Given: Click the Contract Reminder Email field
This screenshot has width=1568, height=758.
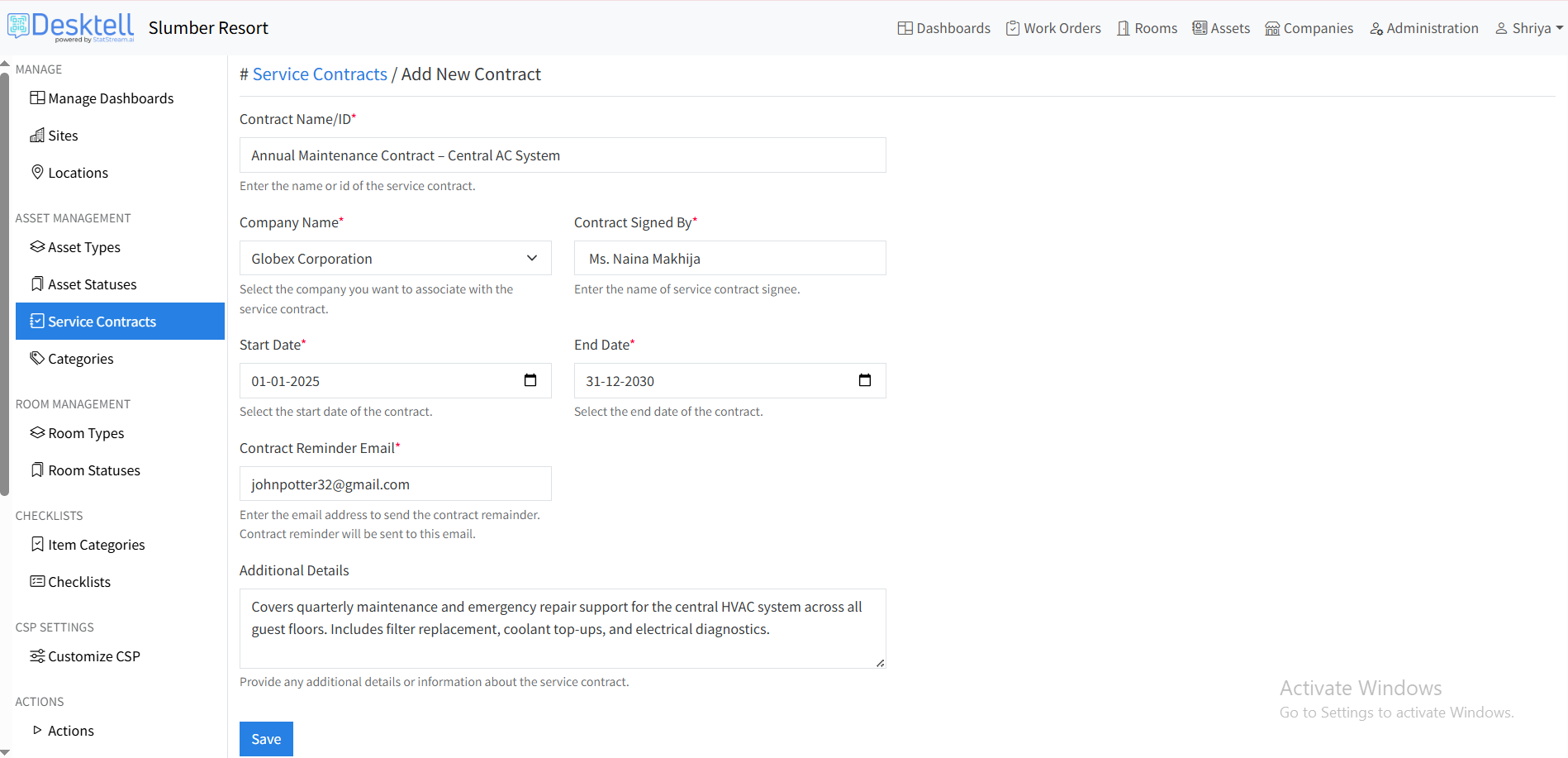Looking at the screenshot, I should [x=395, y=484].
